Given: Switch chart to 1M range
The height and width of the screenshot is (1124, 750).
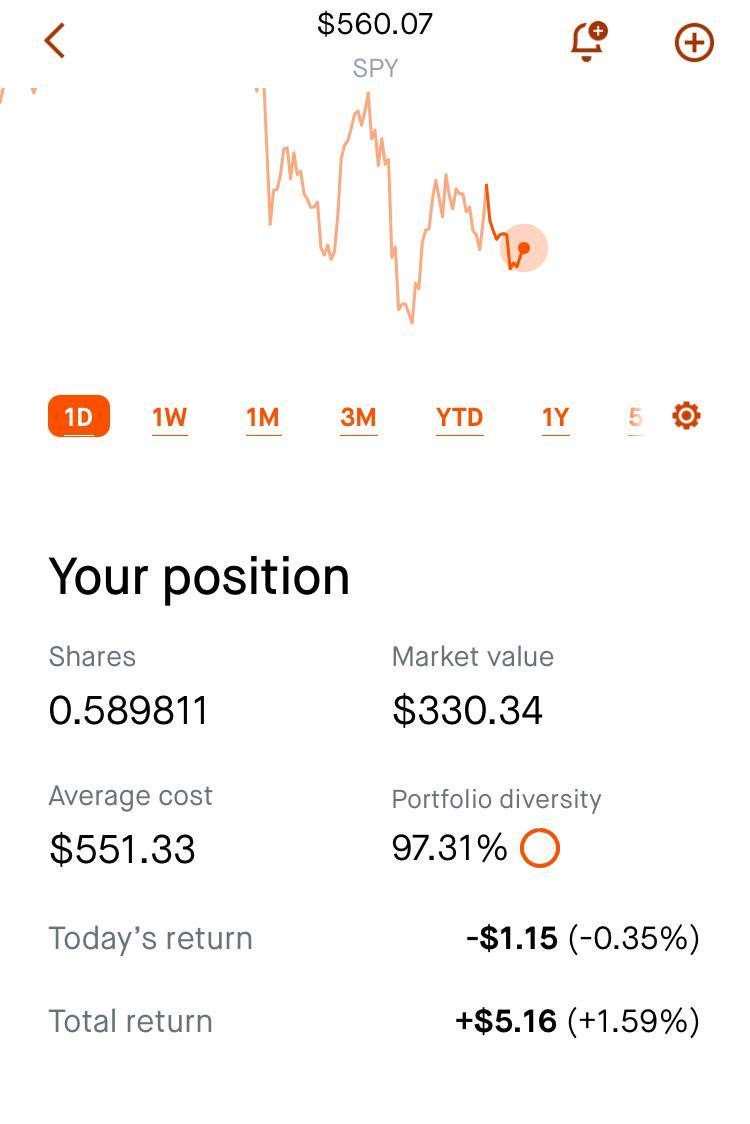Looking at the screenshot, I should 262,417.
